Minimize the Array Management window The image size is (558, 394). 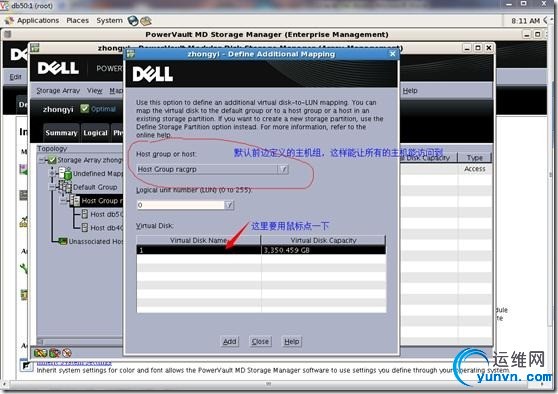point(467,48)
